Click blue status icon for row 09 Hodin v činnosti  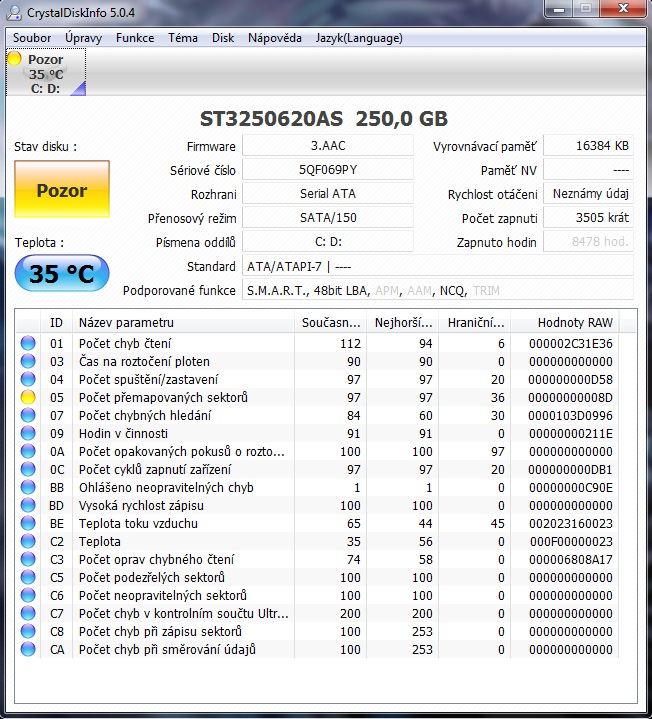[28, 433]
